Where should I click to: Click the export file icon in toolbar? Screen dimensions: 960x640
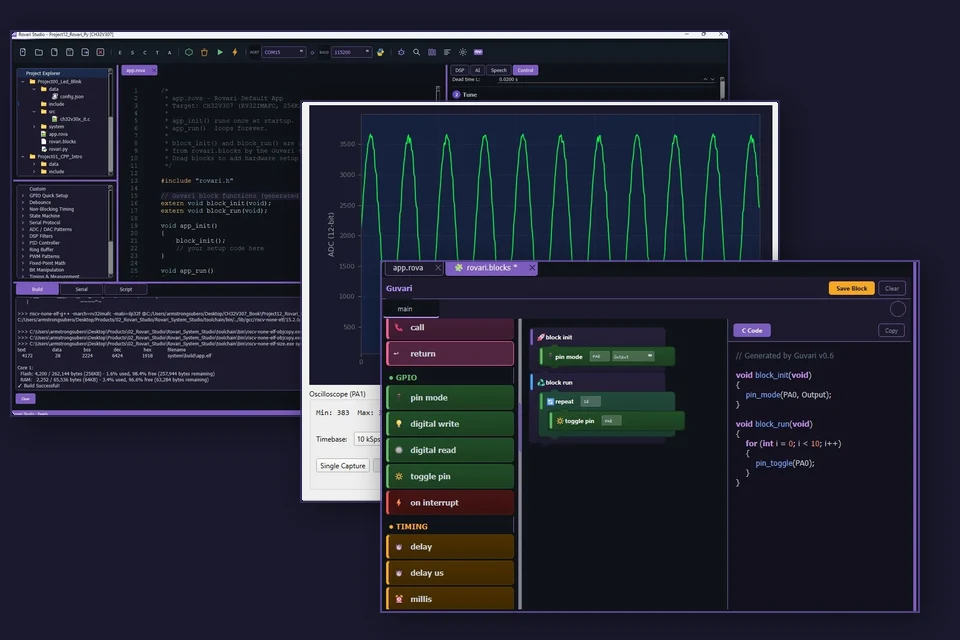85,53
